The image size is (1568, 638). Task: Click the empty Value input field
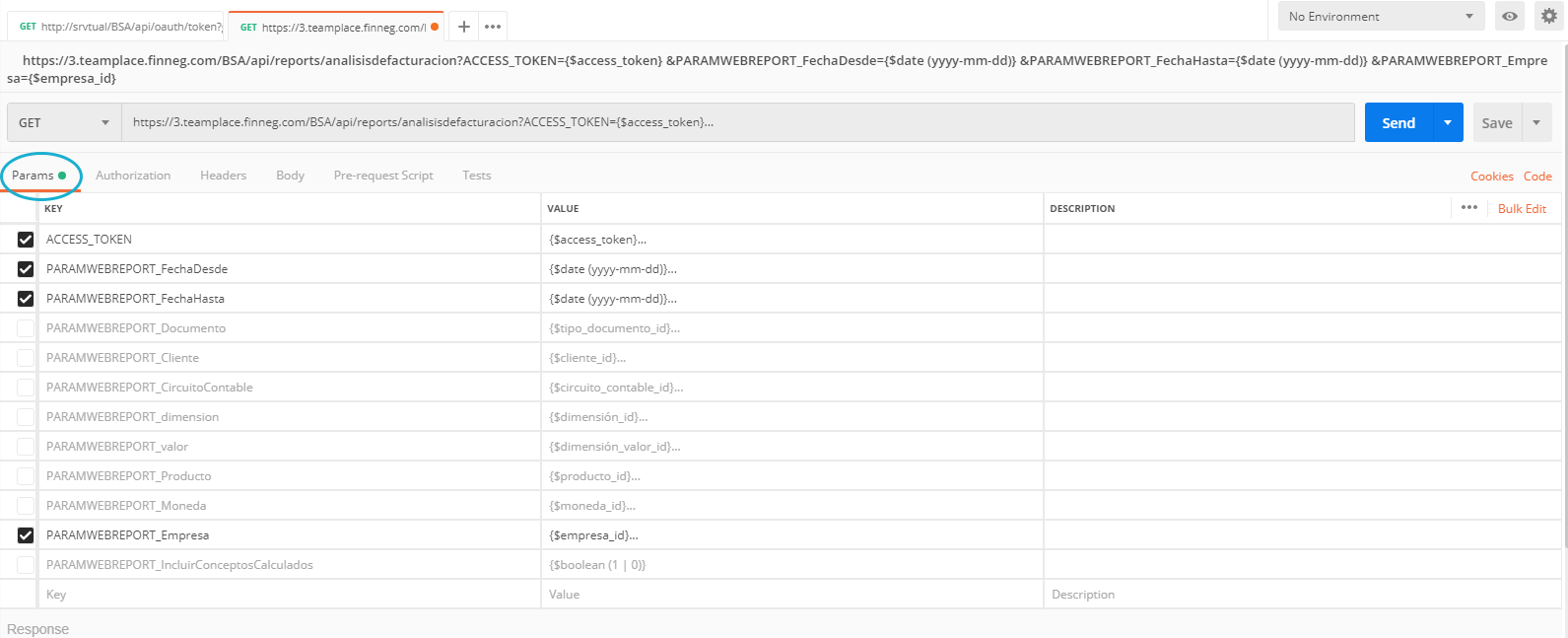tap(791, 595)
